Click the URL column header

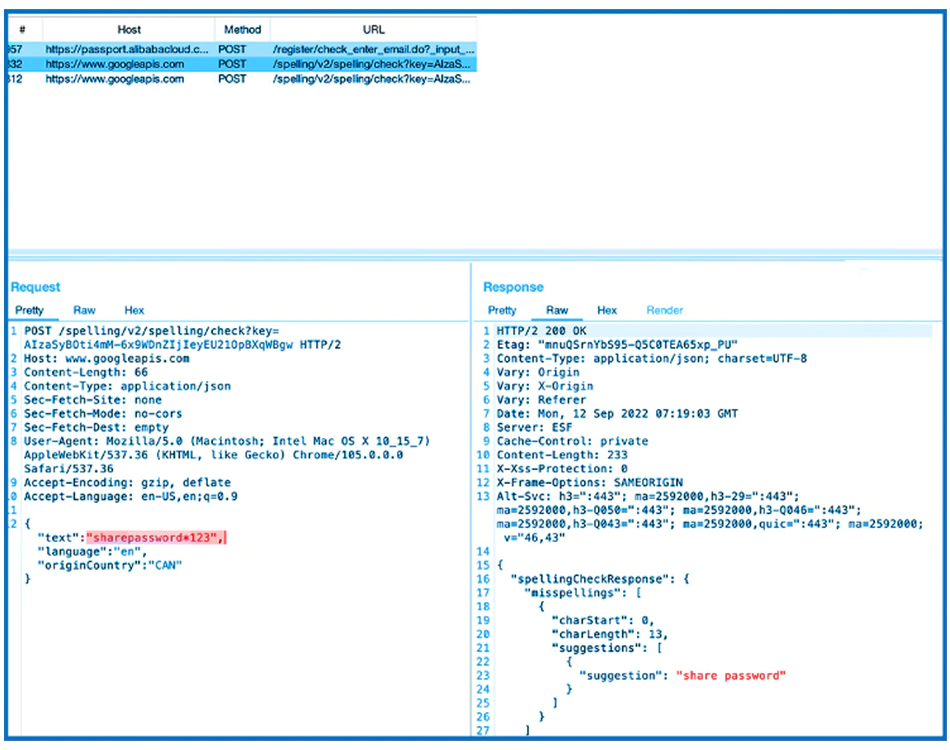point(373,29)
